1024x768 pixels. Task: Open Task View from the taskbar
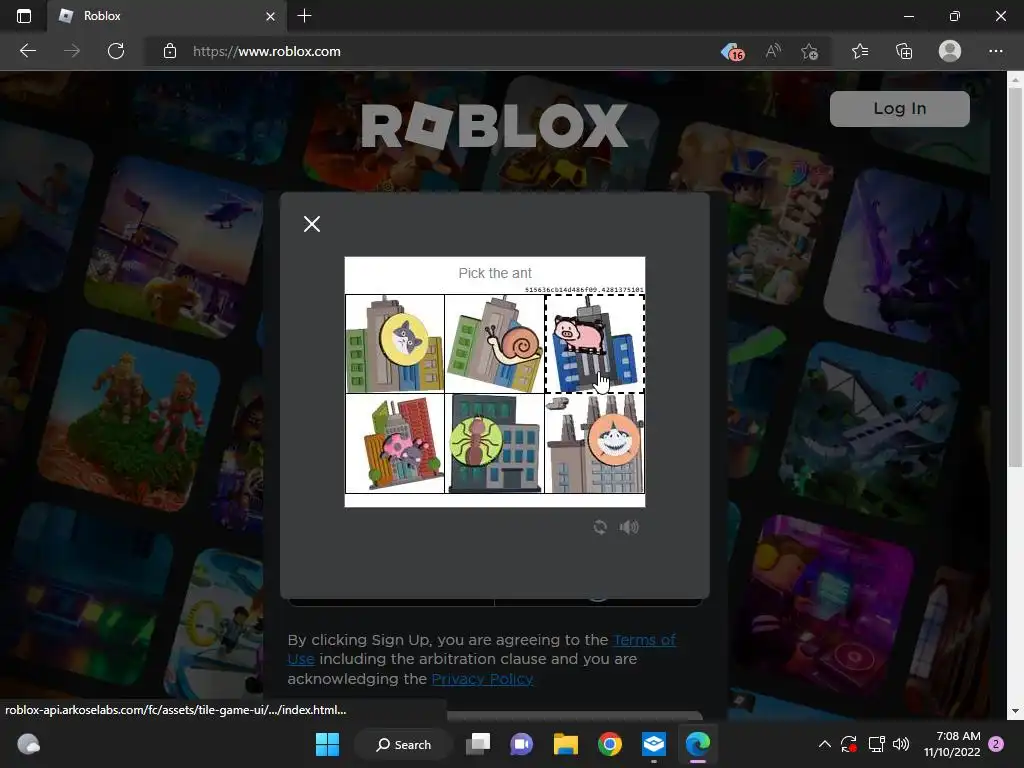478,744
